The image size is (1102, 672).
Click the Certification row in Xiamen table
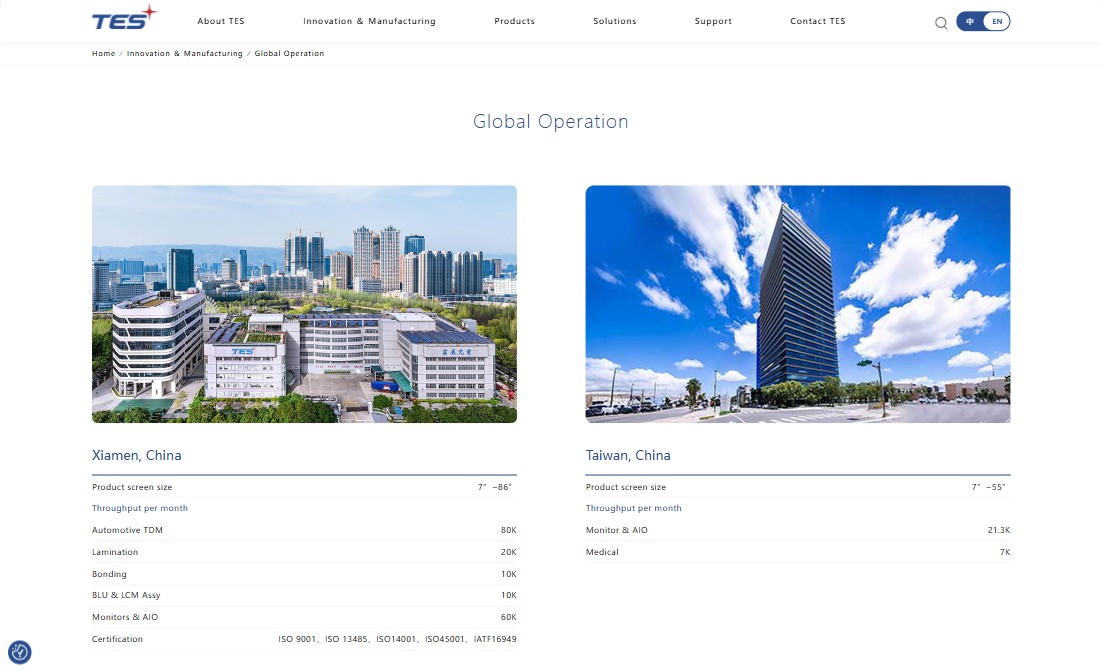(304, 639)
